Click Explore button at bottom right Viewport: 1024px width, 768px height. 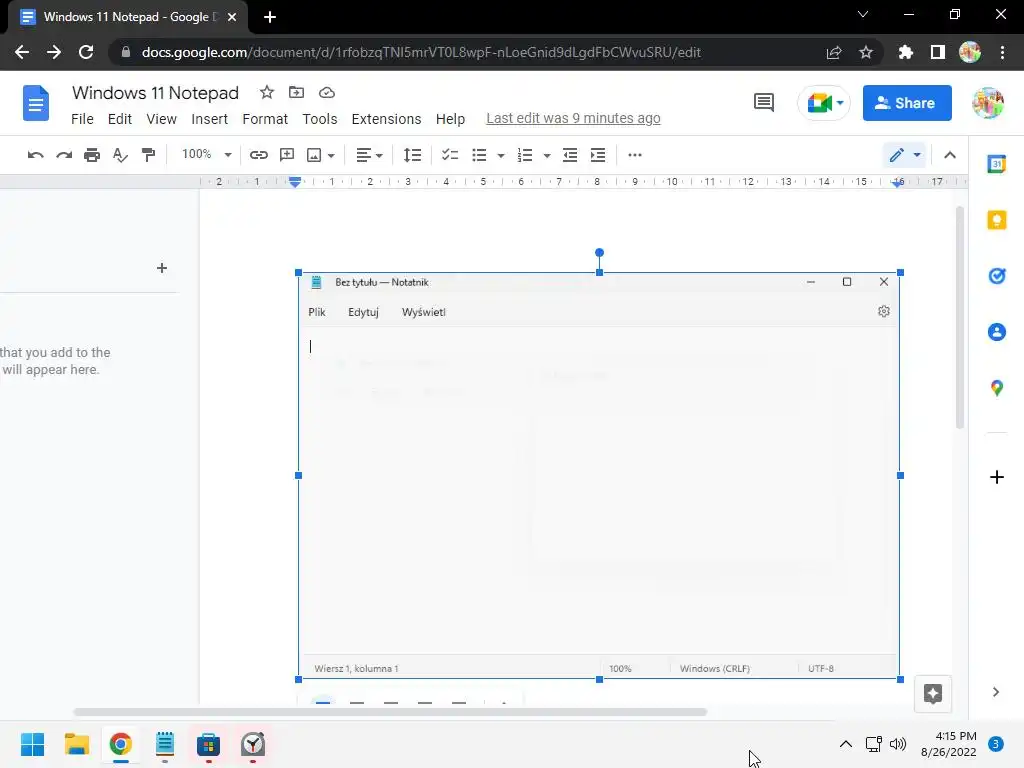click(x=933, y=694)
